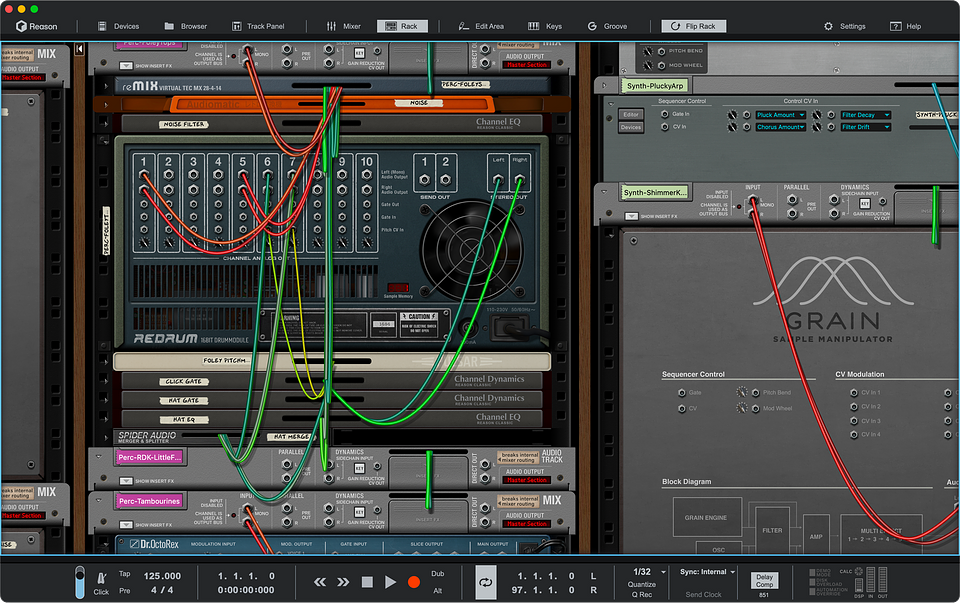Image resolution: width=960 pixels, height=603 pixels.
Task: Toggle the Flip Rack button
Action: (690, 26)
